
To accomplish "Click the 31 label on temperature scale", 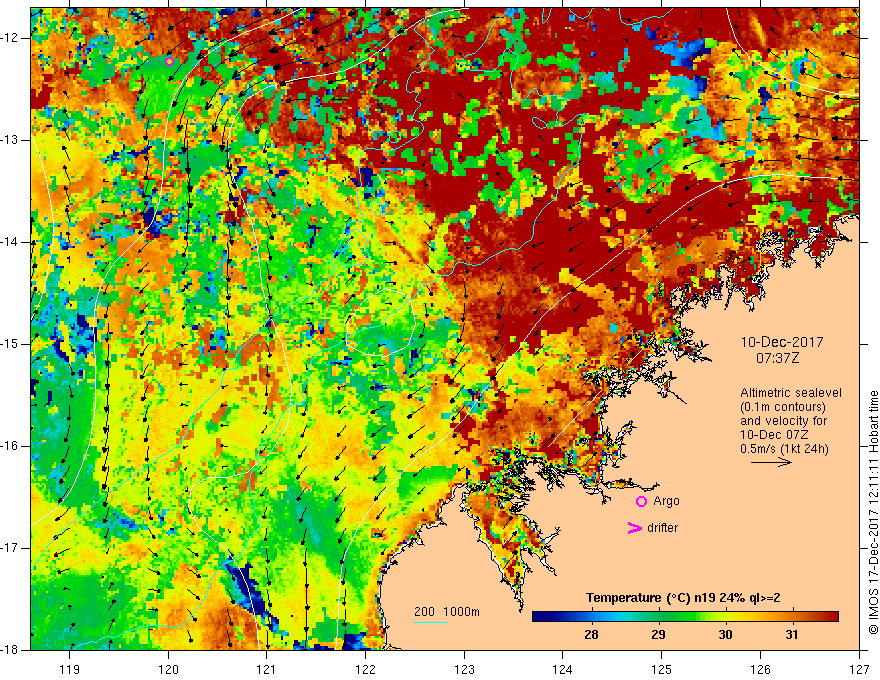I will (x=791, y=635).
